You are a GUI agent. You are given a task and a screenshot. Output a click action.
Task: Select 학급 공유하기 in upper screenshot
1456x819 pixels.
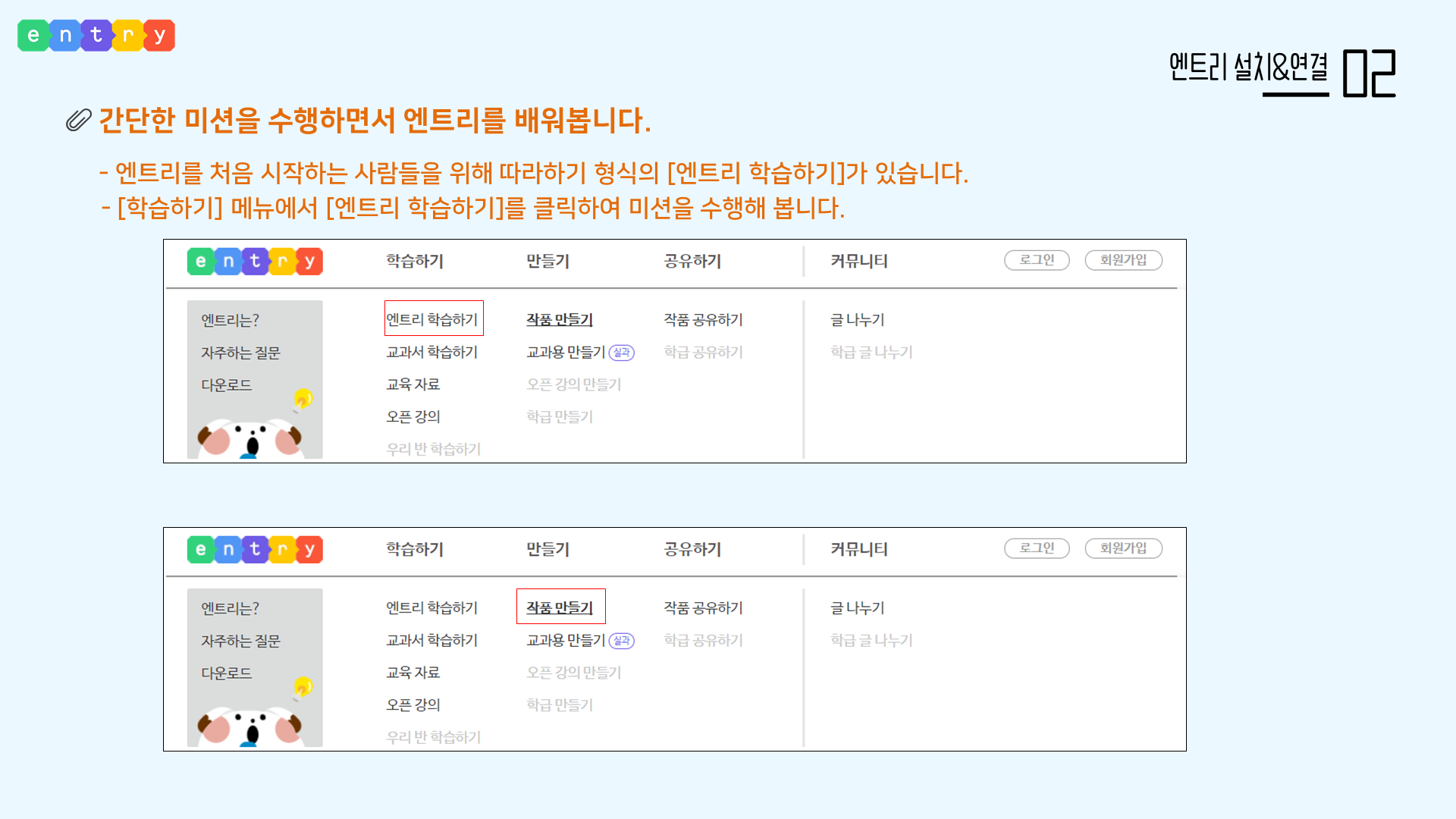[x=704, y=352]
